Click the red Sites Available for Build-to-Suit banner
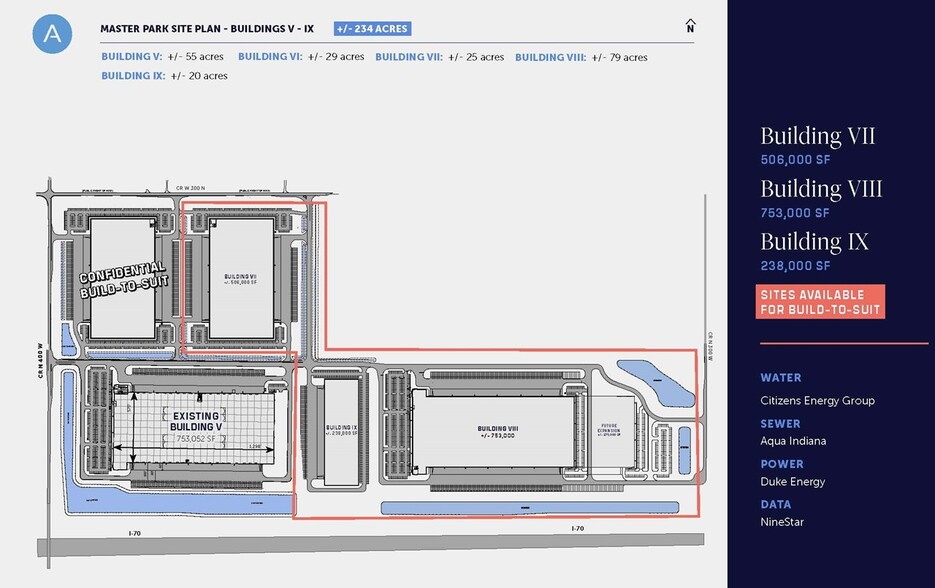This screenshot has height=588, width=935. tap(820, 302)
